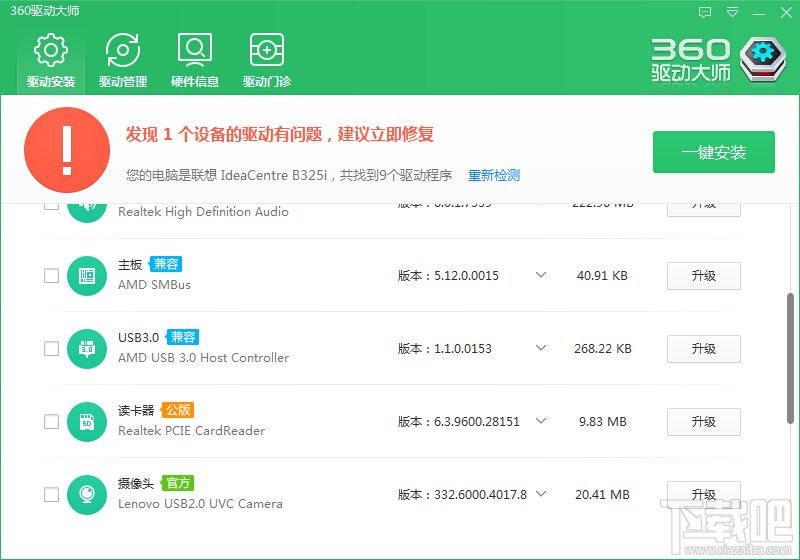This screenshot has height=560, width=800.
Task: Expand version dropdown for 6.3.9600.28151
Action: tap(541, 421)
